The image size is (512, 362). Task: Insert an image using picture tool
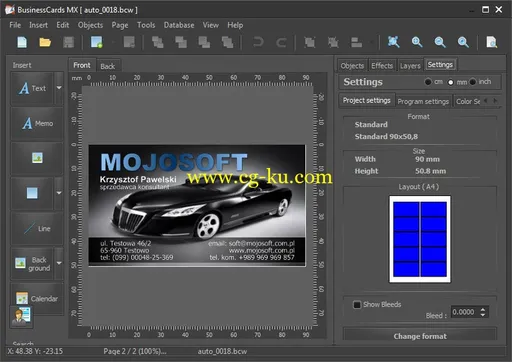click(x=37, y=158)
